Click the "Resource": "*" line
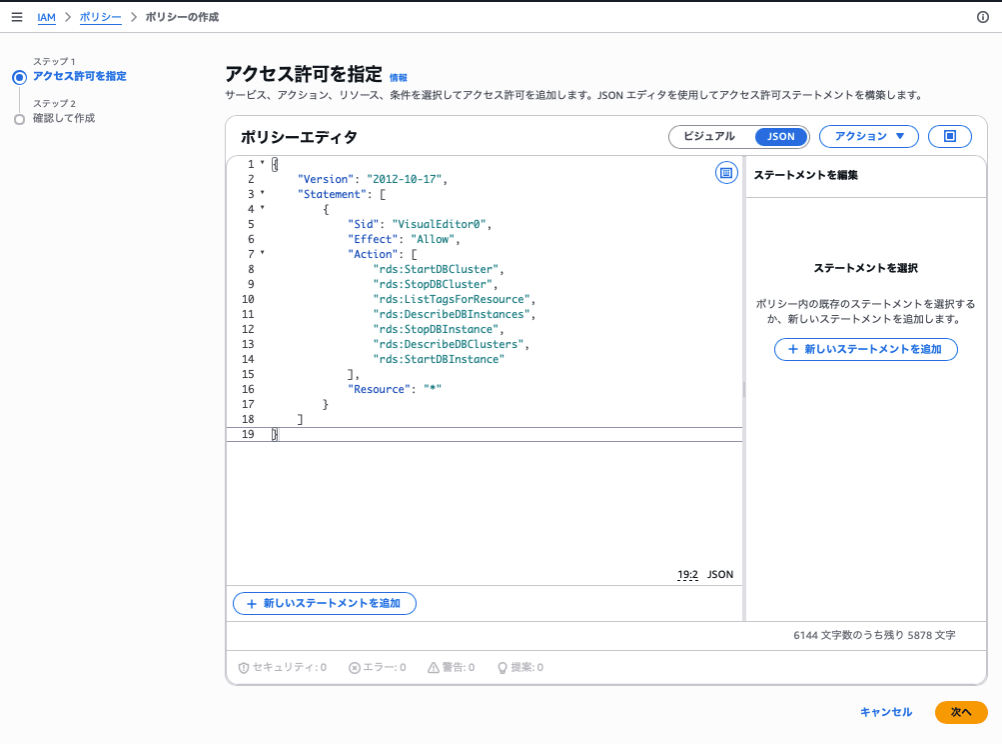Image resolution: width=1002 pixels, height=744 pixels. tap(394, 389)
